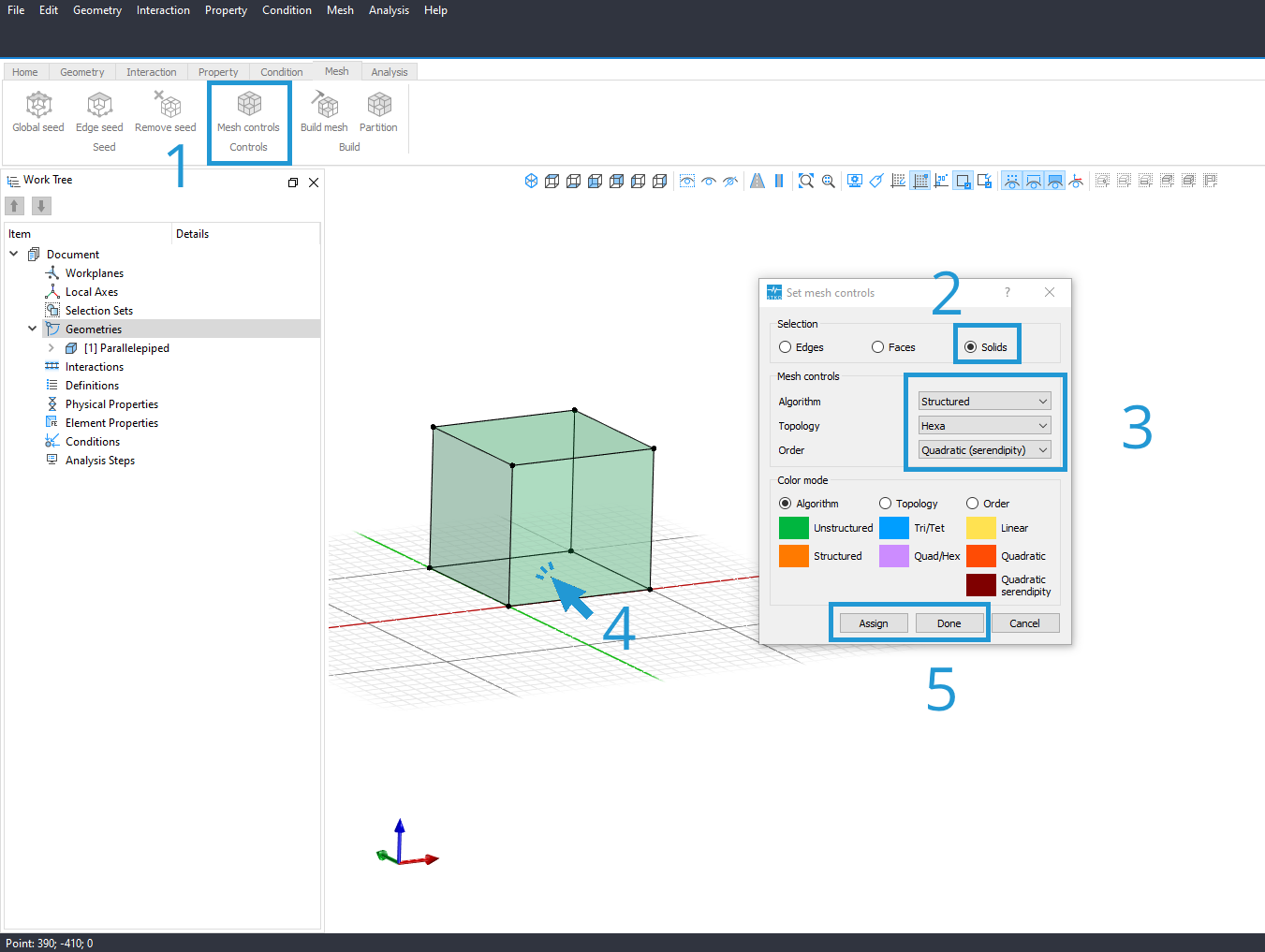Open the Algorithm dropdown showing Structured
The height and width of the screenshot is (952, 1265).
[985, 401]
